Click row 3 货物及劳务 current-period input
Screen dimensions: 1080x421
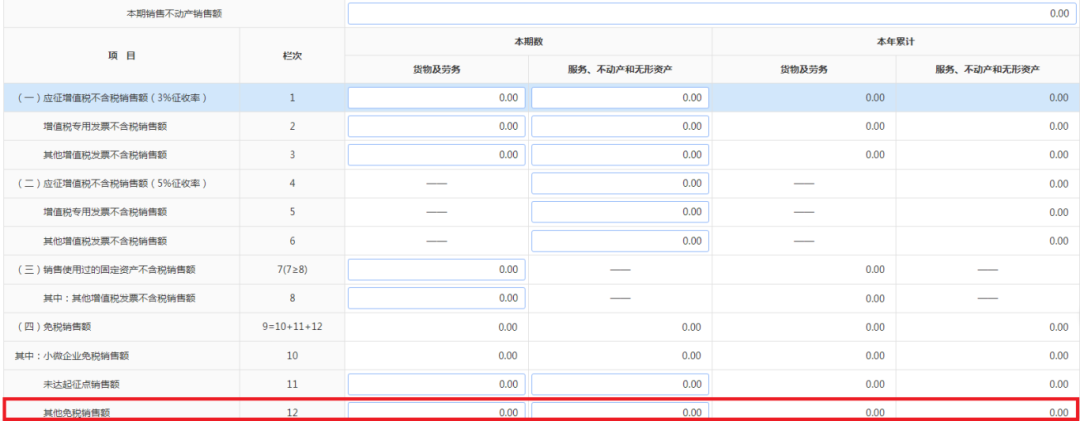tap(437, 155)
